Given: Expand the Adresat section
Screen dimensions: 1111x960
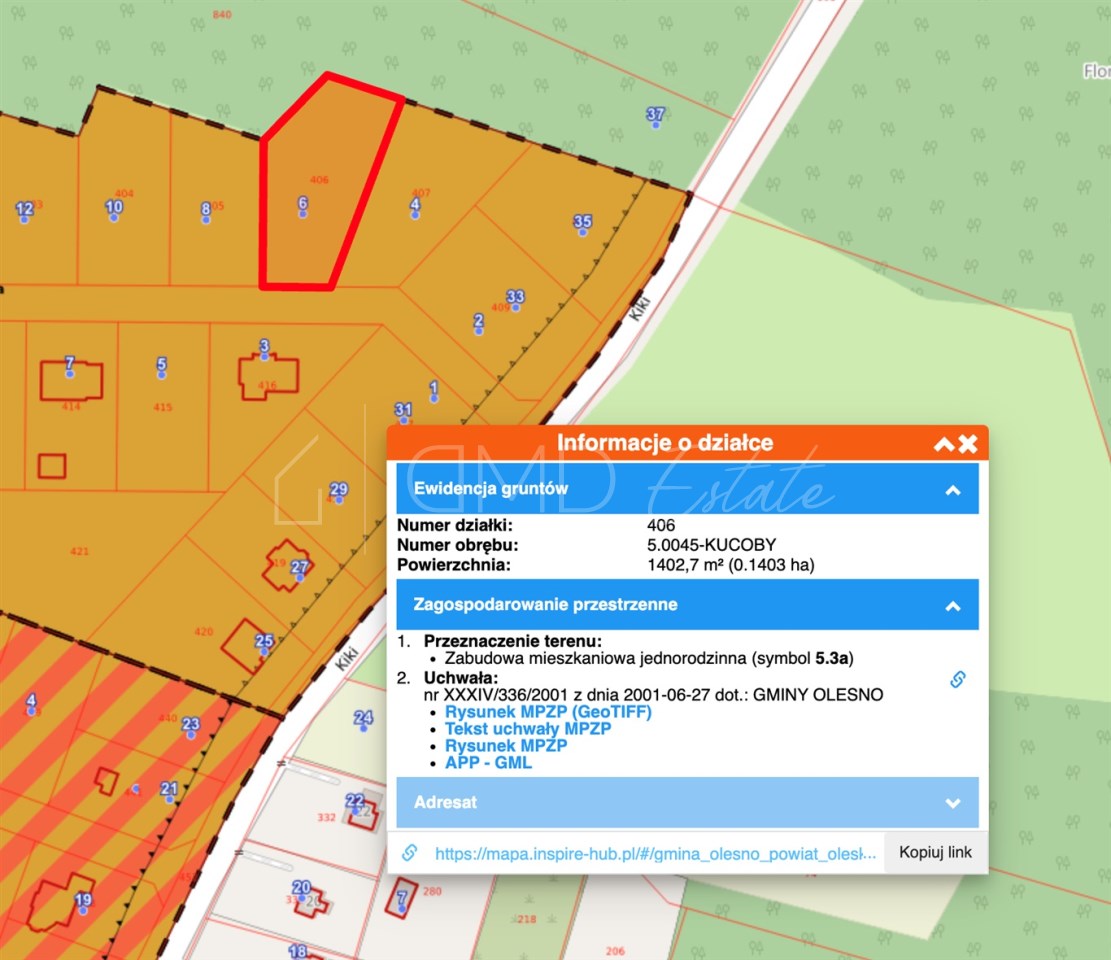Looking at the screenshot, I should pyautogui.click(x=952, y=803).
